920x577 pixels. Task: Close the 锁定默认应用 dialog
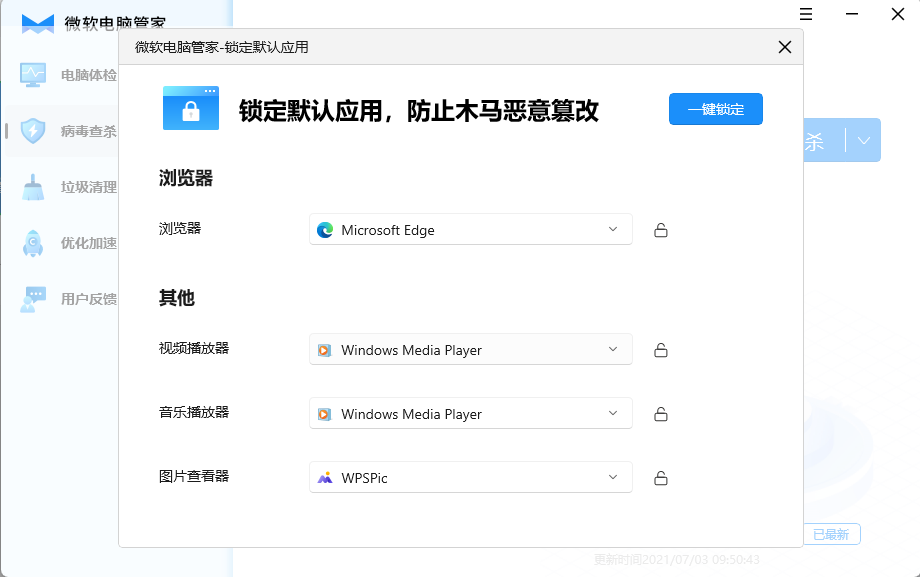(x=785, y=47)
